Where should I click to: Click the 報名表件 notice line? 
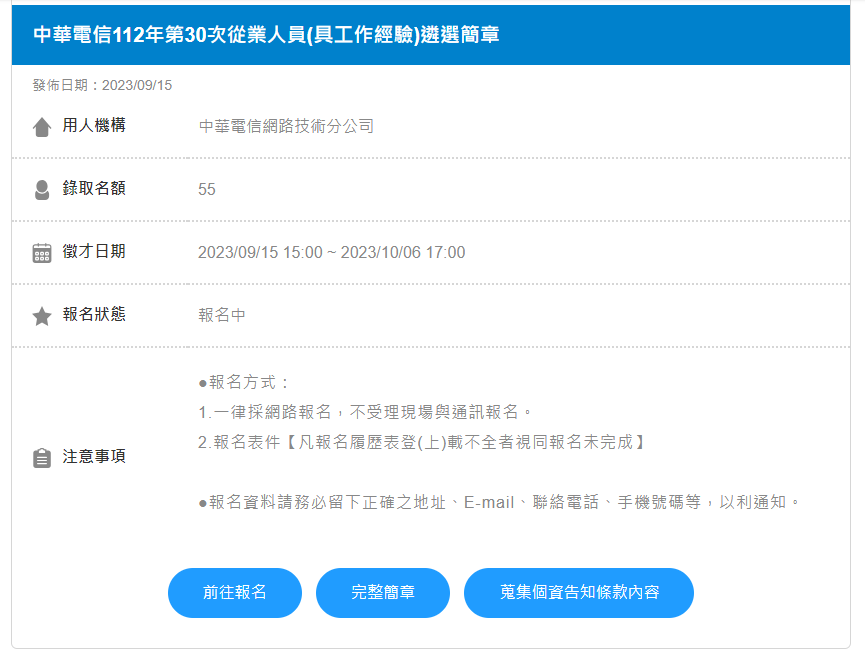(421, 442)
